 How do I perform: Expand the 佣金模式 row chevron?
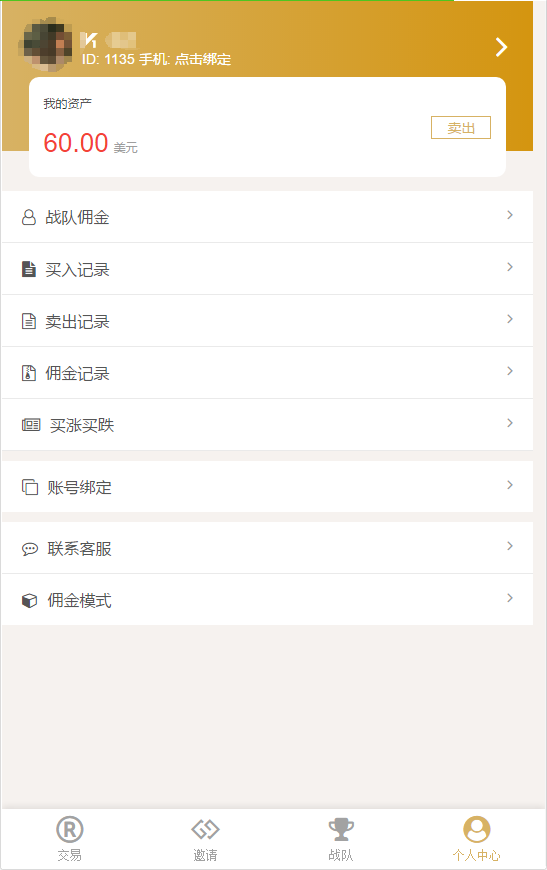pyautogui.click(x=510, y=598)
